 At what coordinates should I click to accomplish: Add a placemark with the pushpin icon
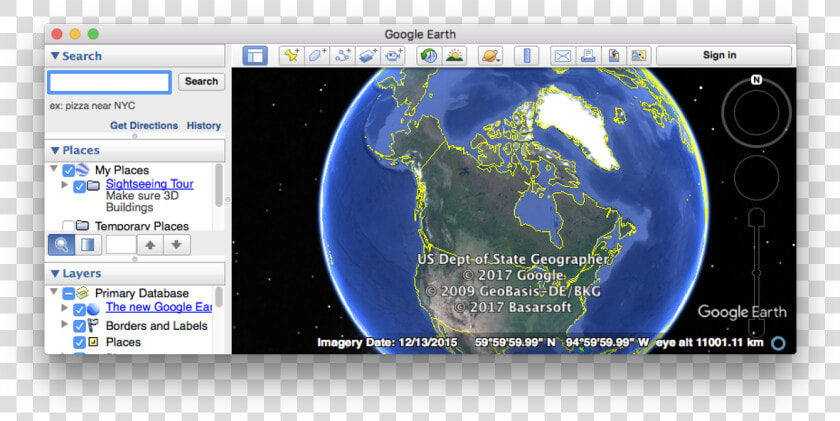coord(292,55)
